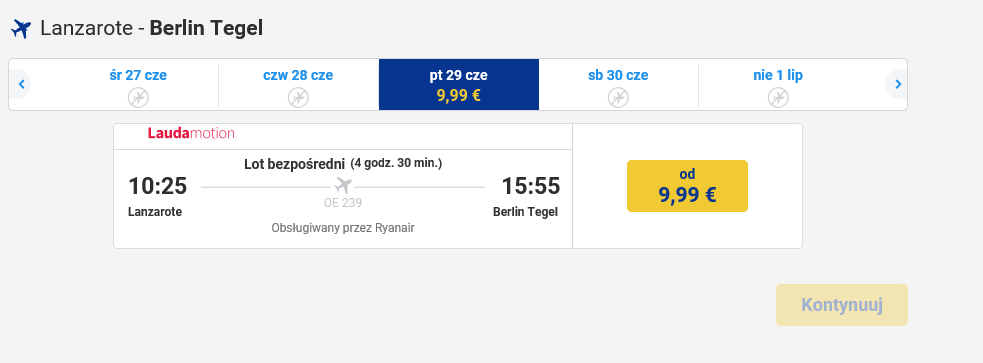
Task: Click the airplane icon beside Lanzarote heading
Action: [21, 29]
